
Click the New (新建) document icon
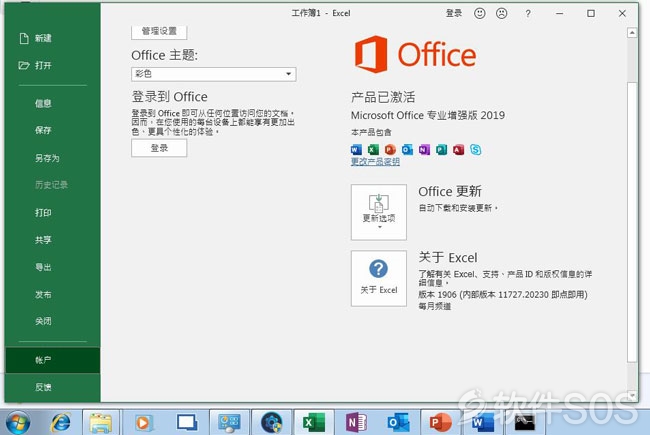click(24, 38)
